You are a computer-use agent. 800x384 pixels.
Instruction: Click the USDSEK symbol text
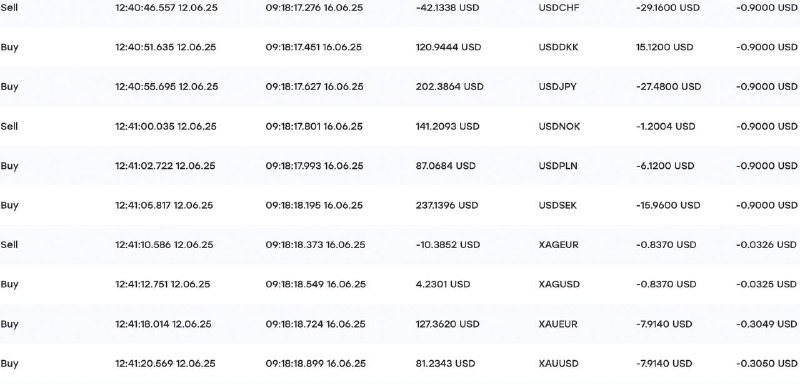[557, 205]
